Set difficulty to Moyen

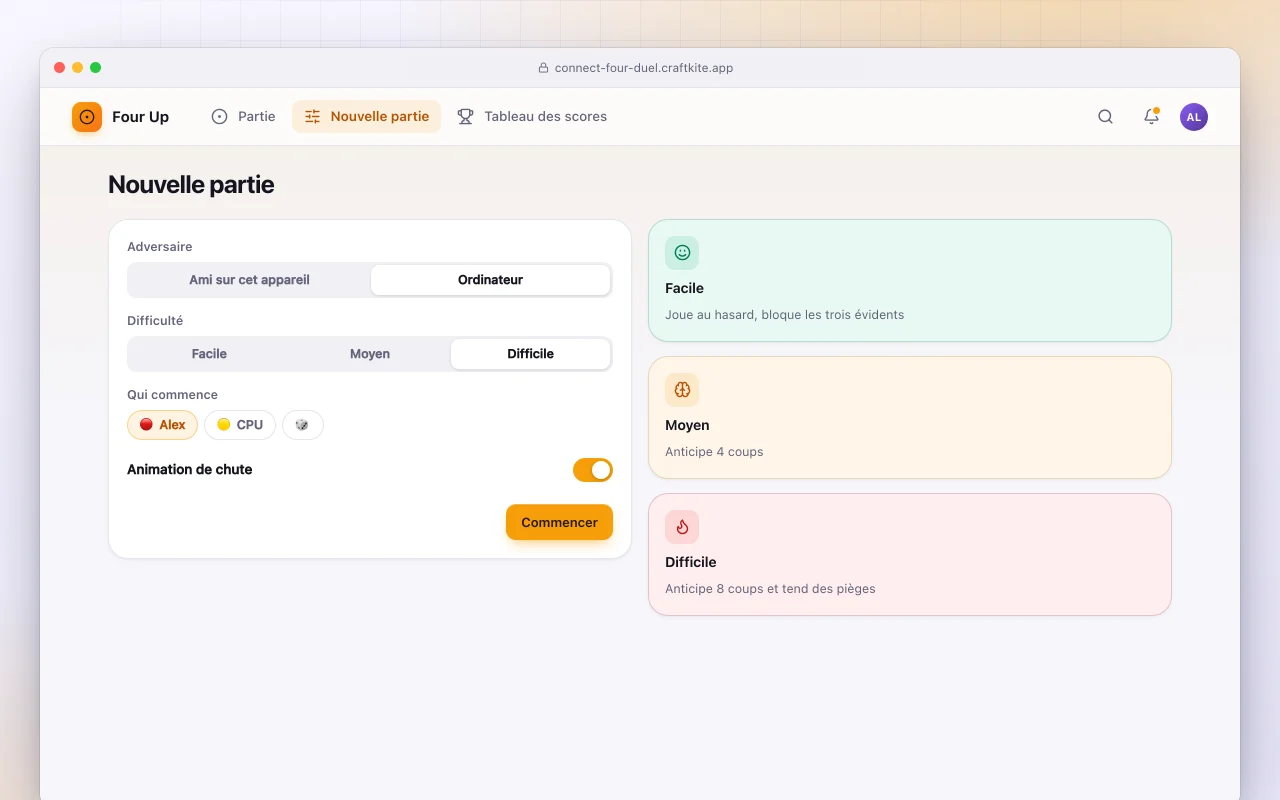point(370,354)
